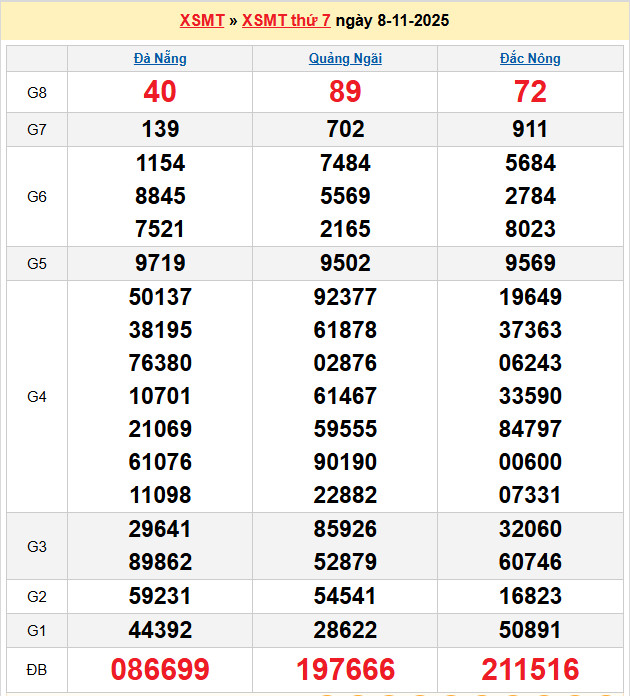Open the Đắc Nông province link
Screen dimensions: 630x696
point(530,58)
